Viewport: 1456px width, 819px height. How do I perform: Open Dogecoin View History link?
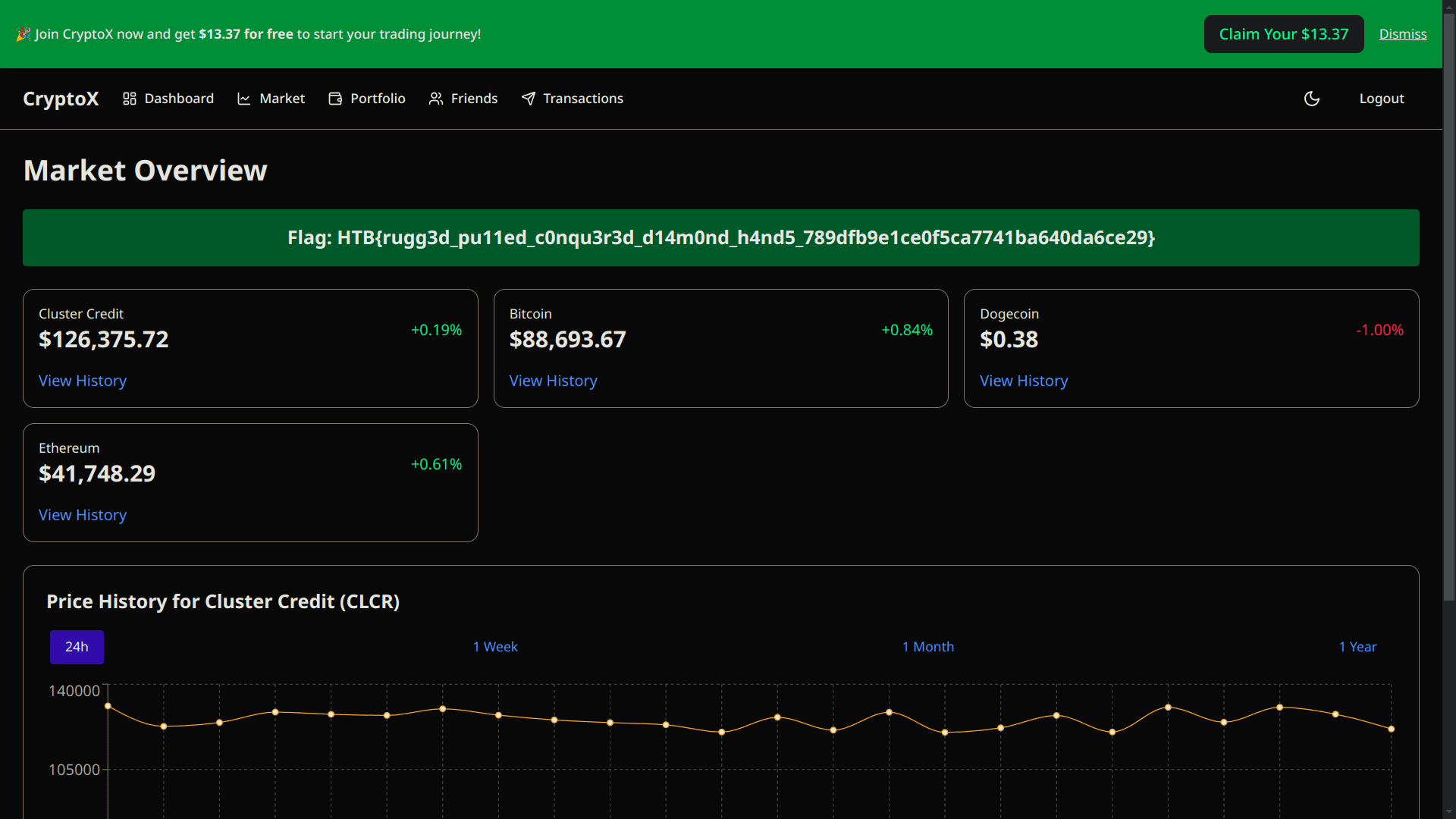(1023, 381)
